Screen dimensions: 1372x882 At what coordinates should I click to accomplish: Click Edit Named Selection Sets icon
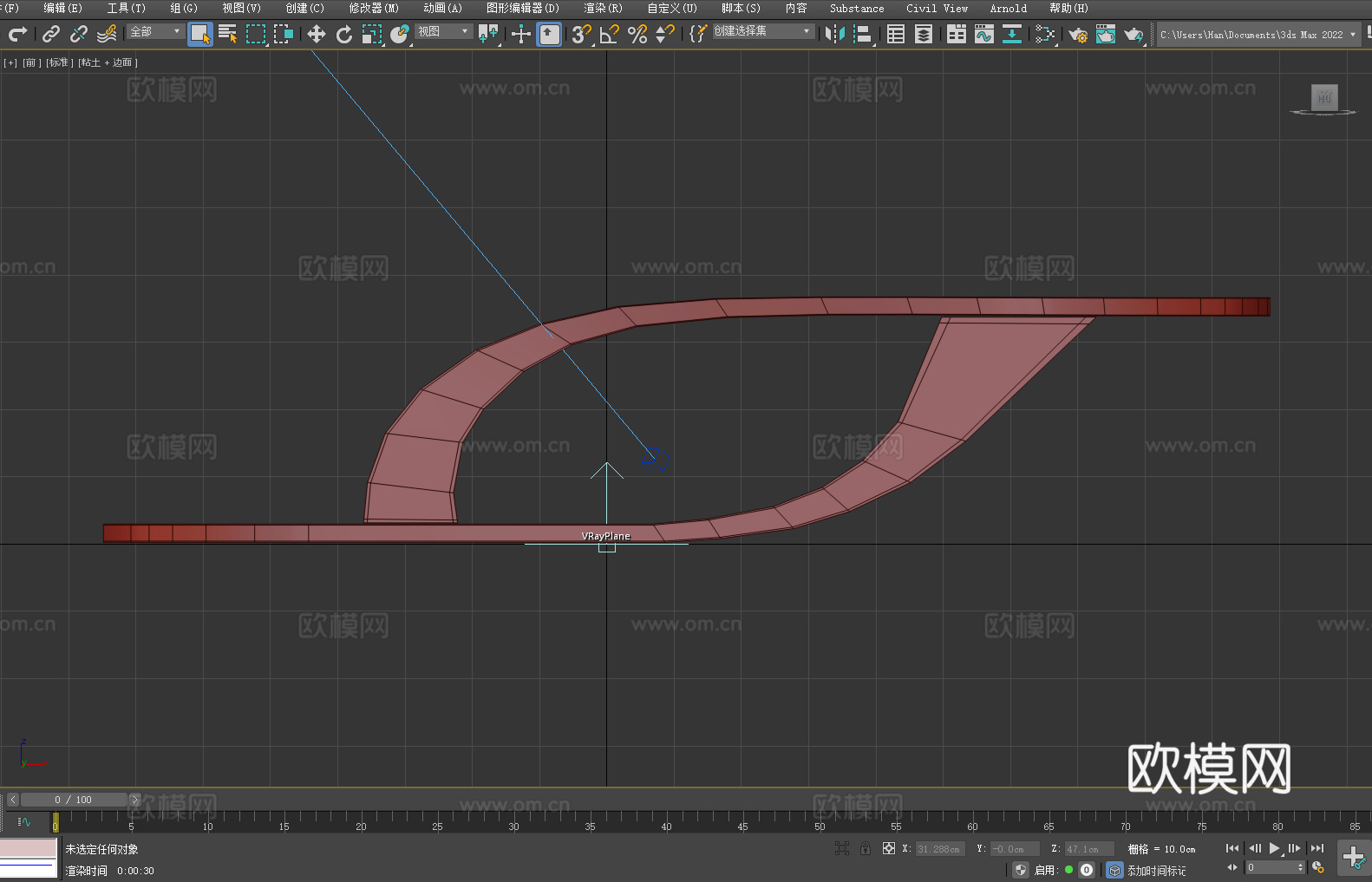point(698,34)
